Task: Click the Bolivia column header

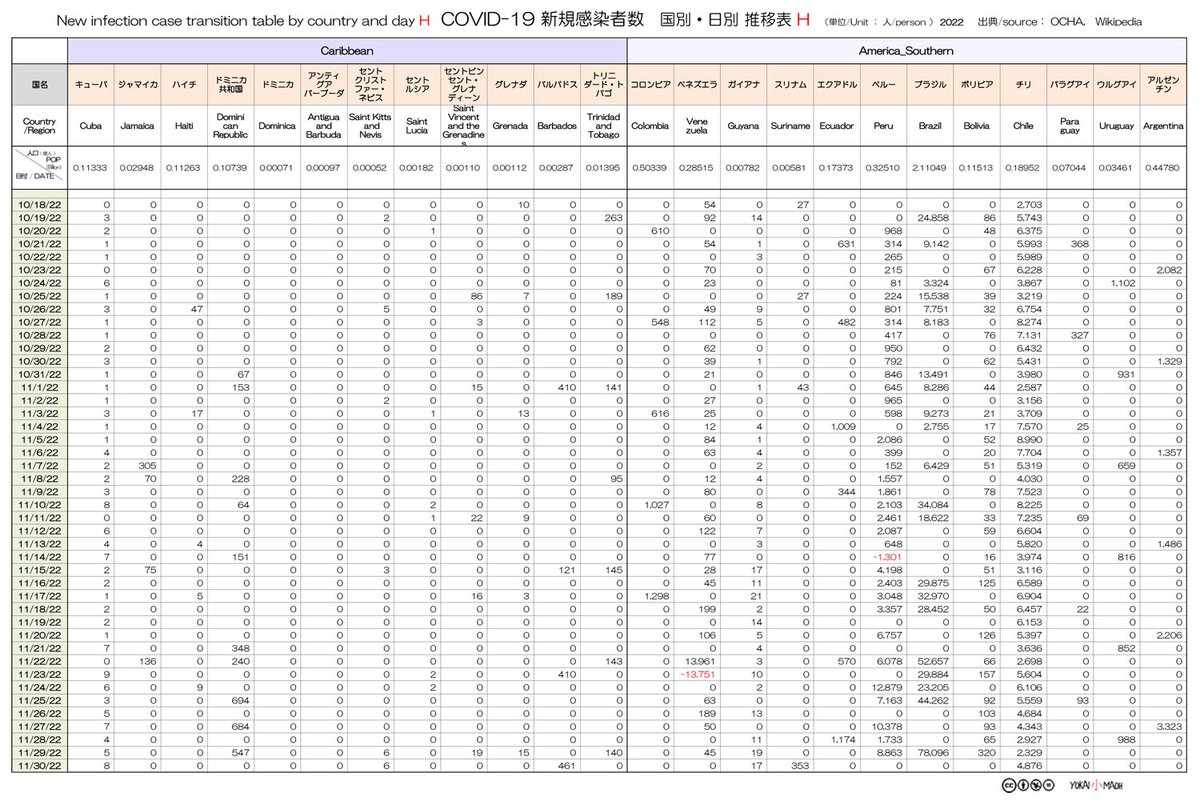Action: 976,127
